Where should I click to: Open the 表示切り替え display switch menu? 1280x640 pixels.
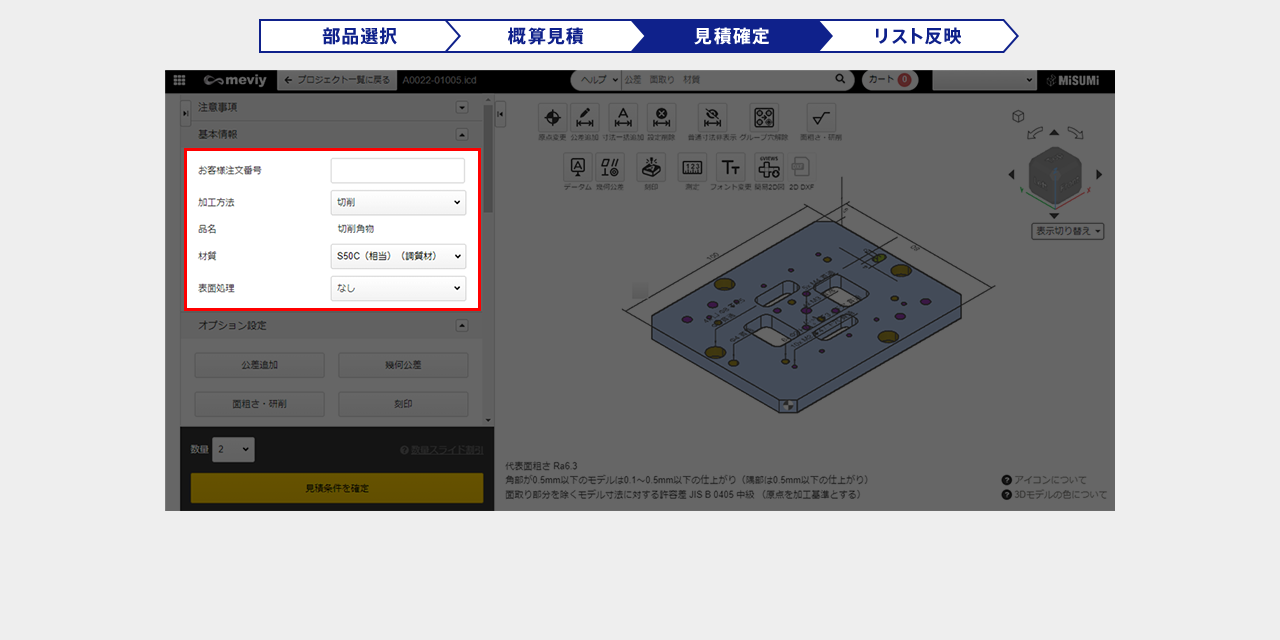pos(1068,232)
